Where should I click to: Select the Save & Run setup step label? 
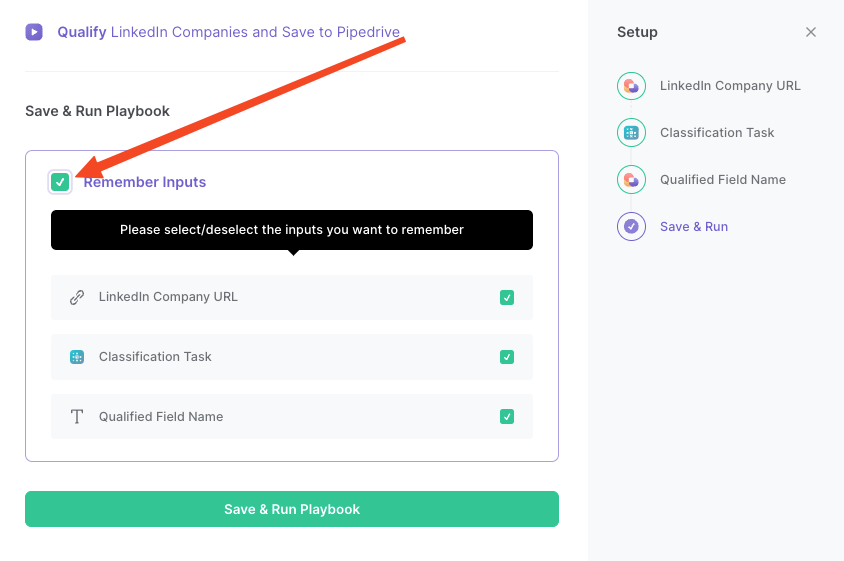(x=694, y=226)
